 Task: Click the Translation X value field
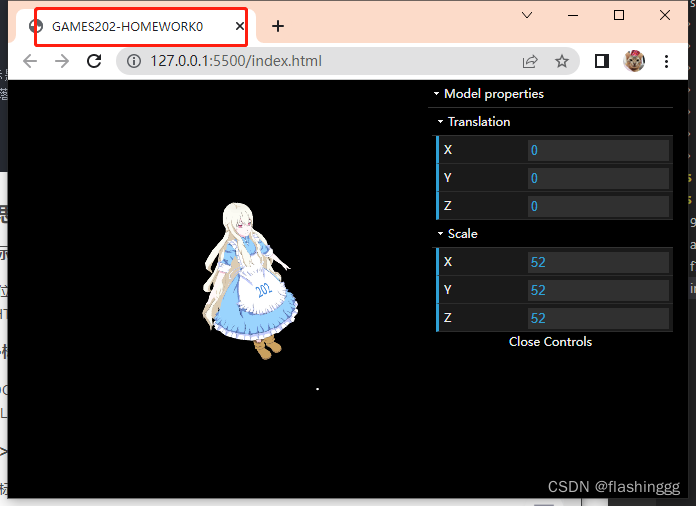[598, 150]
